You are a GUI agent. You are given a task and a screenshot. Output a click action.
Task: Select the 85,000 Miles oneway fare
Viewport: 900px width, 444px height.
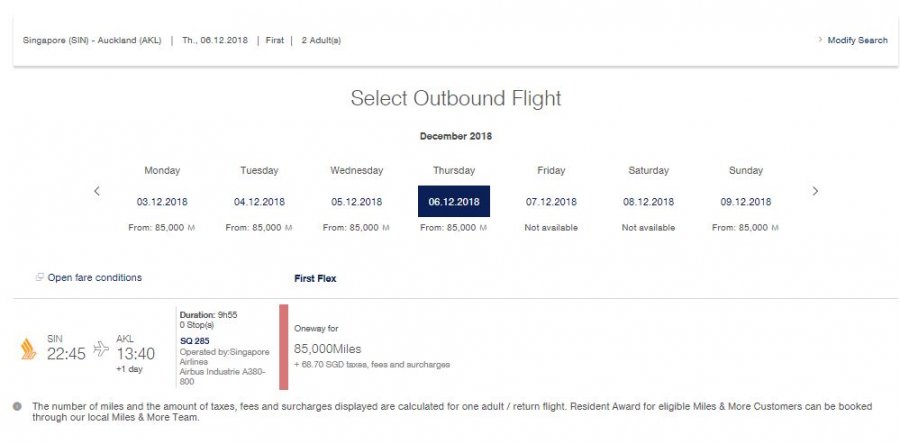(x=327, y=348)
